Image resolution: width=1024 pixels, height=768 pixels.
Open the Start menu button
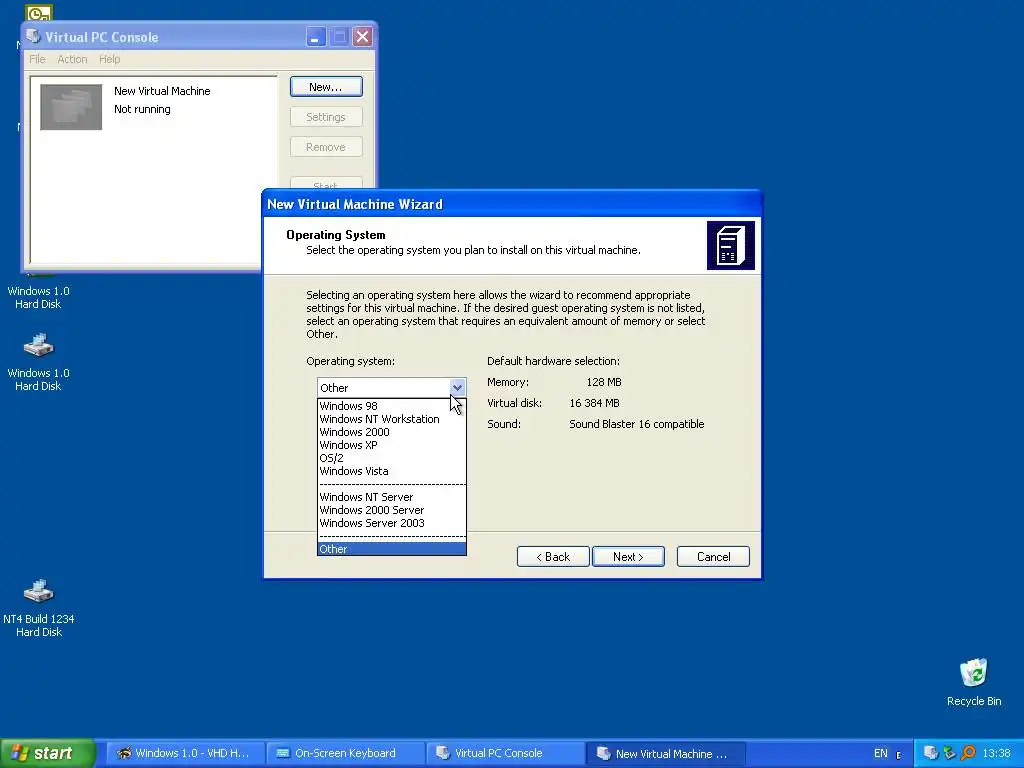[x=47, y=753]
